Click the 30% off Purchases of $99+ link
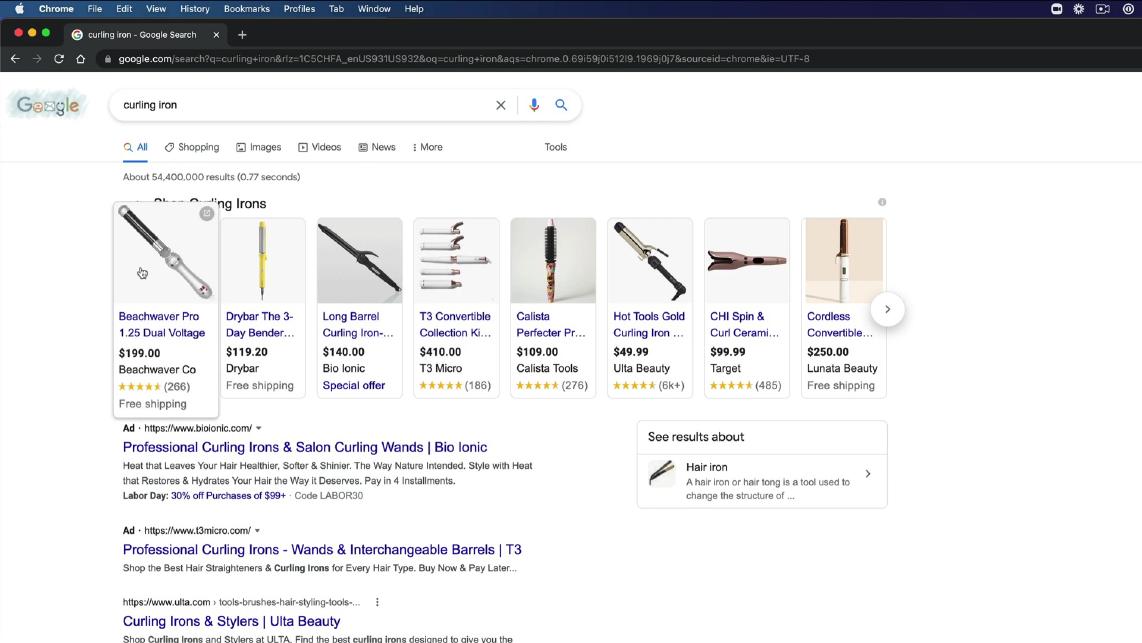 (228, 496)
